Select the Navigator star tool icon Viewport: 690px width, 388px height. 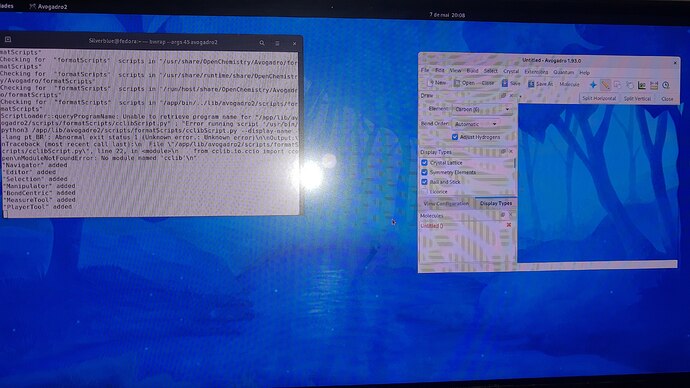click(593, 85)
